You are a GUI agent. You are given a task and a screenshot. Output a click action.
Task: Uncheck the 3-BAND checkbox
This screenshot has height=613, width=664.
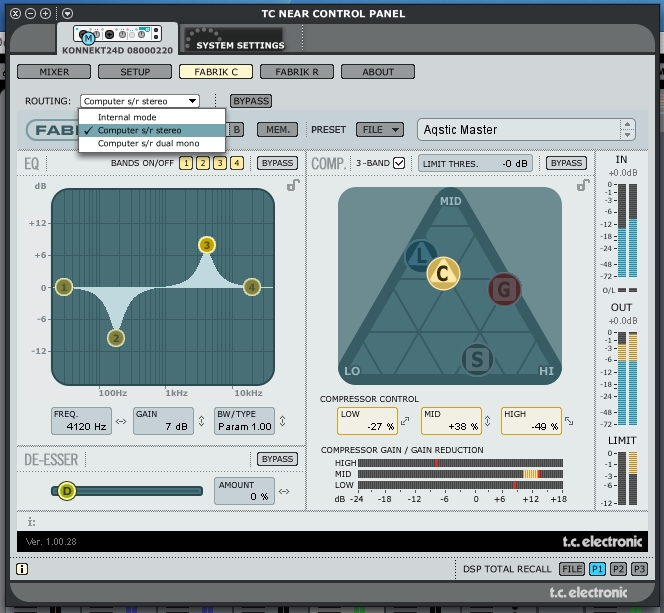pos(399,163)
